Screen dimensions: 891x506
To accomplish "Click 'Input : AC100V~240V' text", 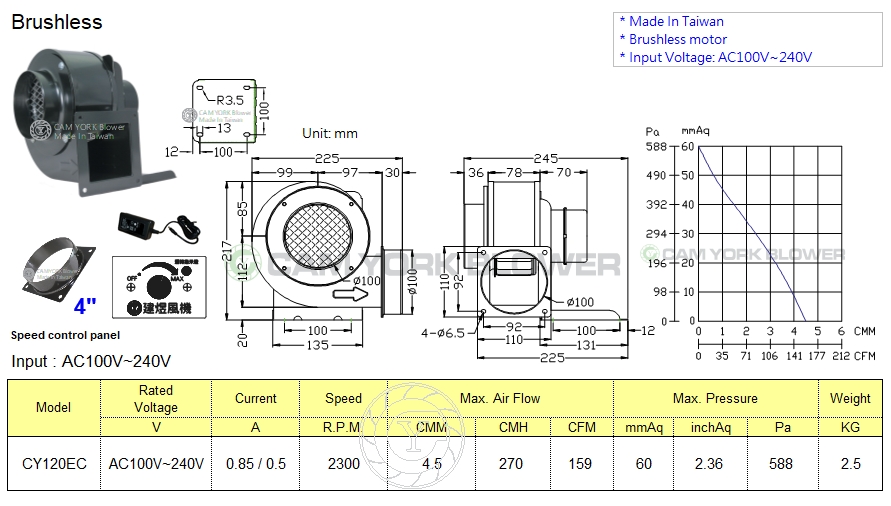I will (x=91, y=362).
